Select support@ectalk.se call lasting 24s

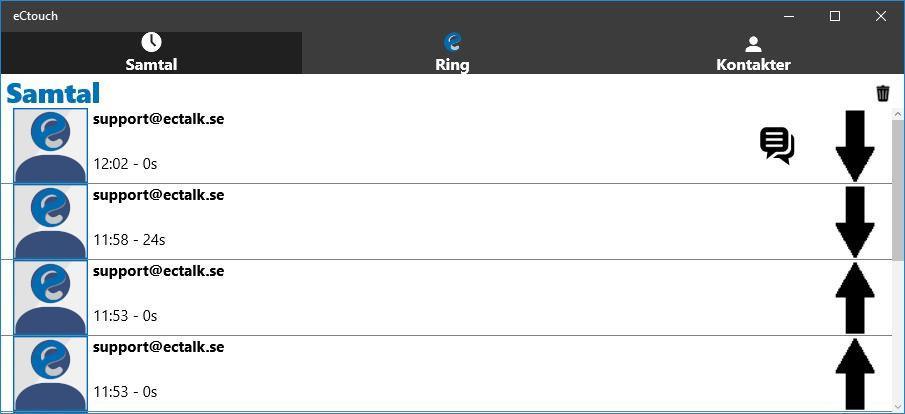[x=447, y=222]
